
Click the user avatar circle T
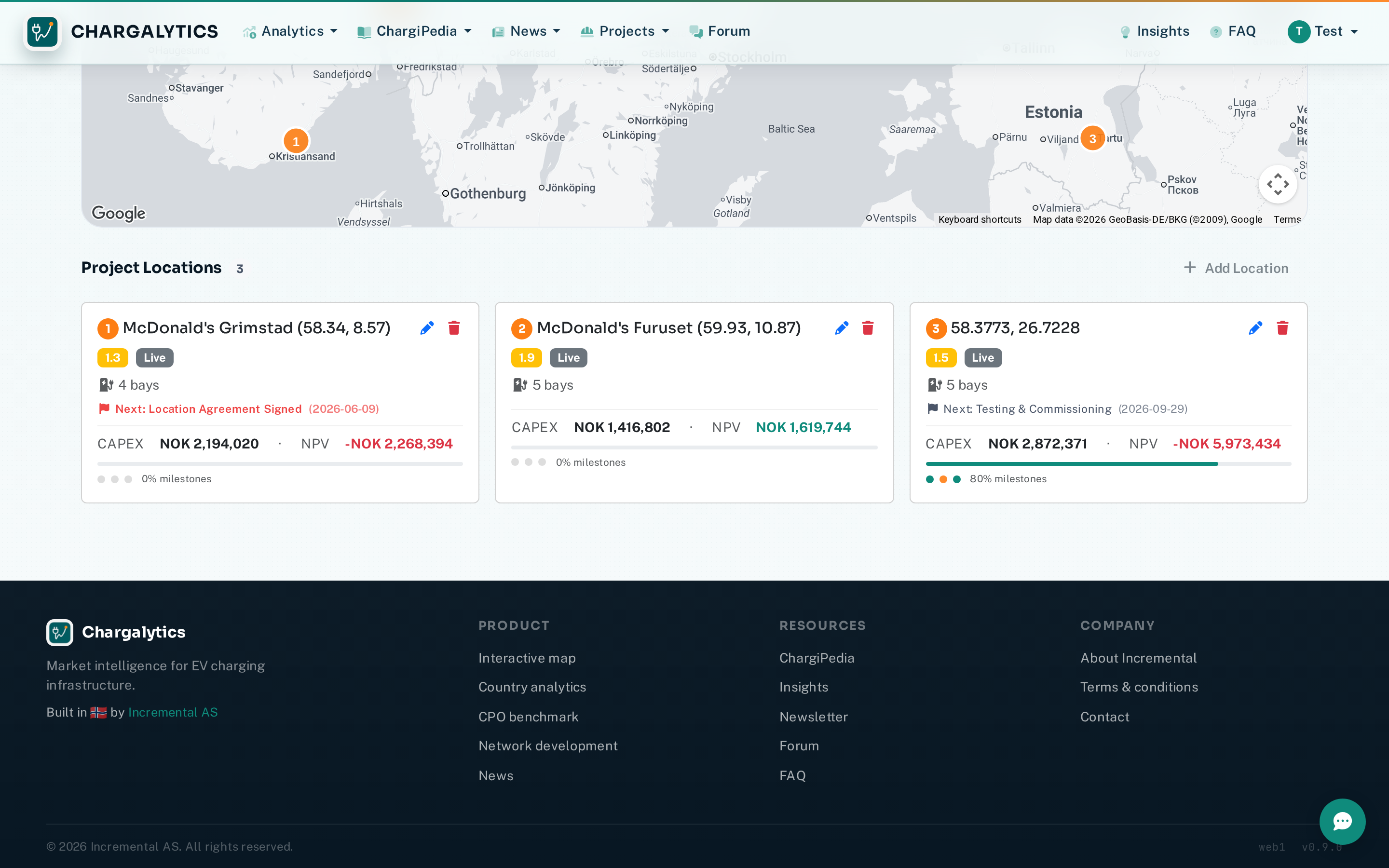click(1299, 31)
